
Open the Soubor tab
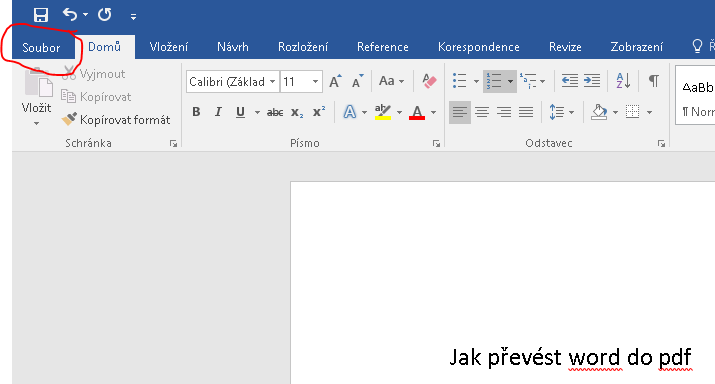coord(41,47)
